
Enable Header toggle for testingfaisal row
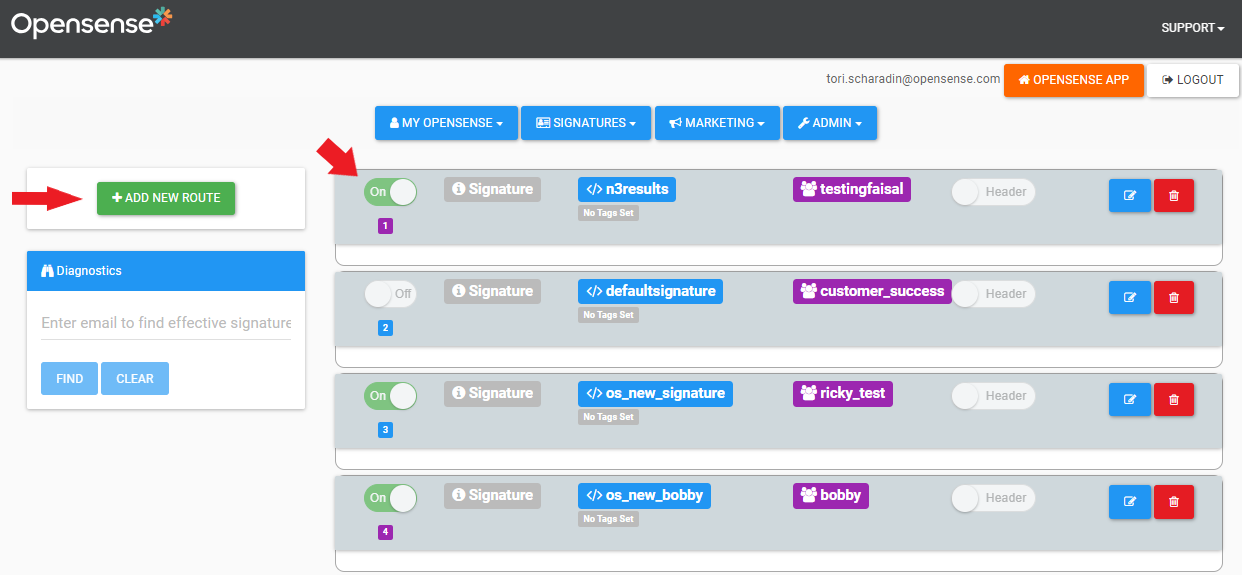click(993, 192)
